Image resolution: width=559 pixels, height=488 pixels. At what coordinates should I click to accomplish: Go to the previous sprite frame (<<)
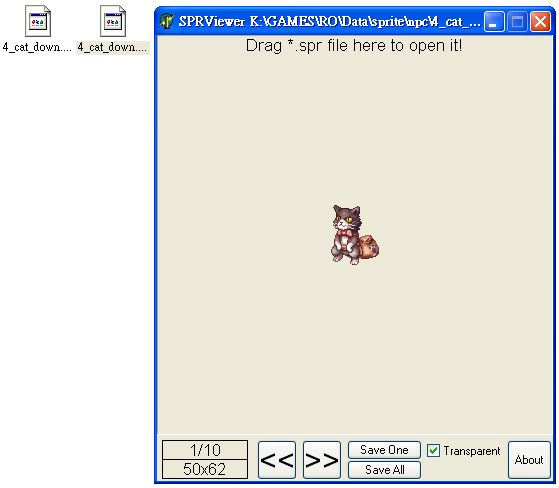[x=277, y=460]
